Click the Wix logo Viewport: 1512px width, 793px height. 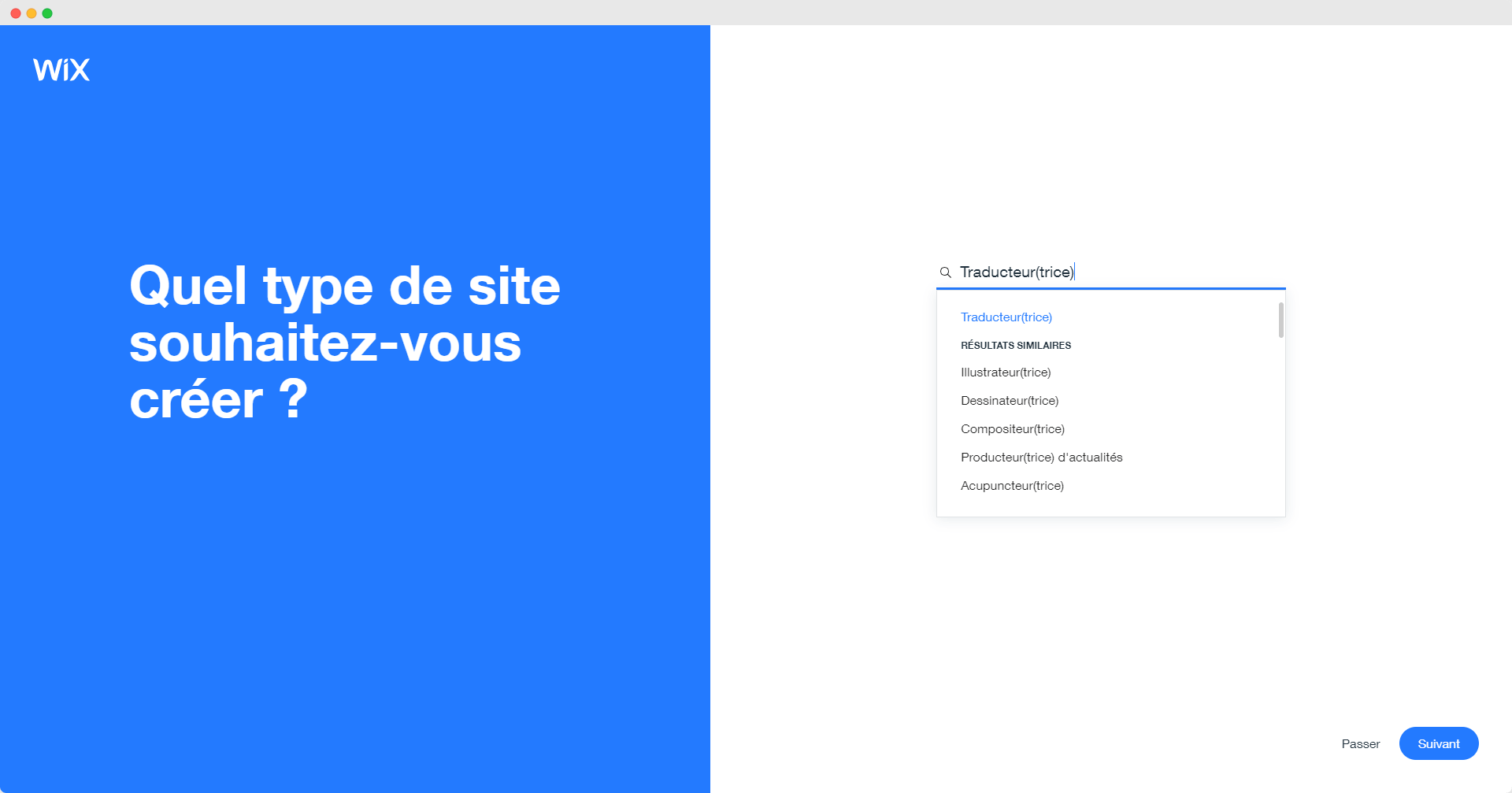point(61,70)
